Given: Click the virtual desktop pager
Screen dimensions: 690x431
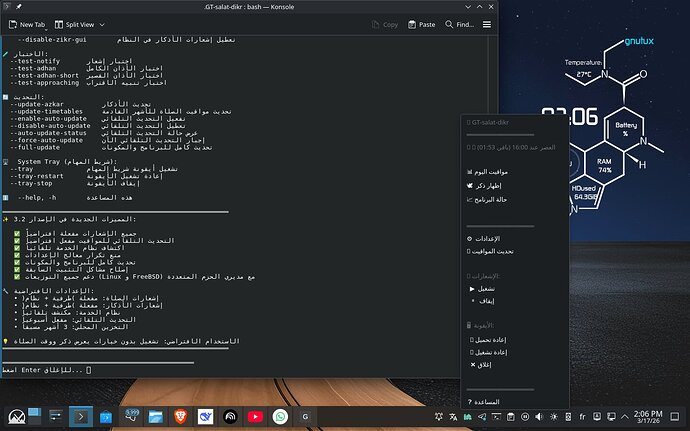Looking at the screenshot, I should [34, 416].
